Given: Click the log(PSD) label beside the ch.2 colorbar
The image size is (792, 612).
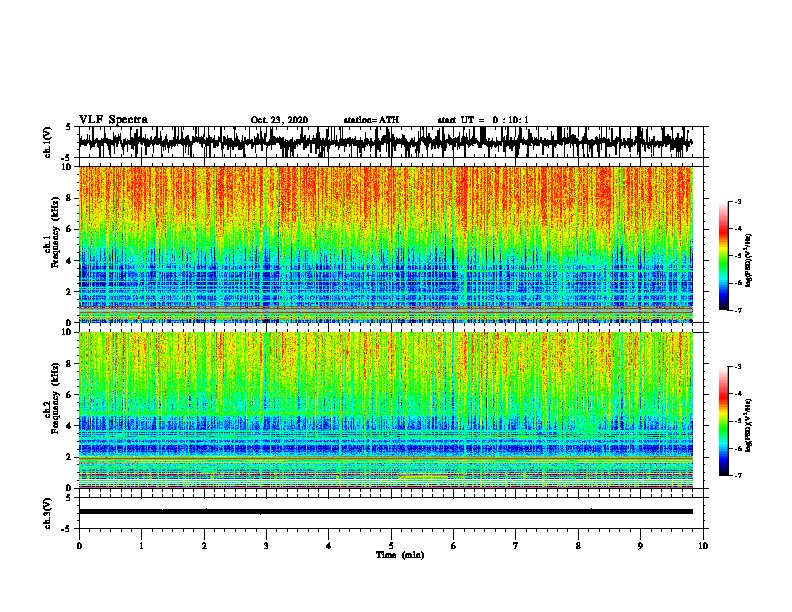Looking at the screenshot, I should pos(748,425).
